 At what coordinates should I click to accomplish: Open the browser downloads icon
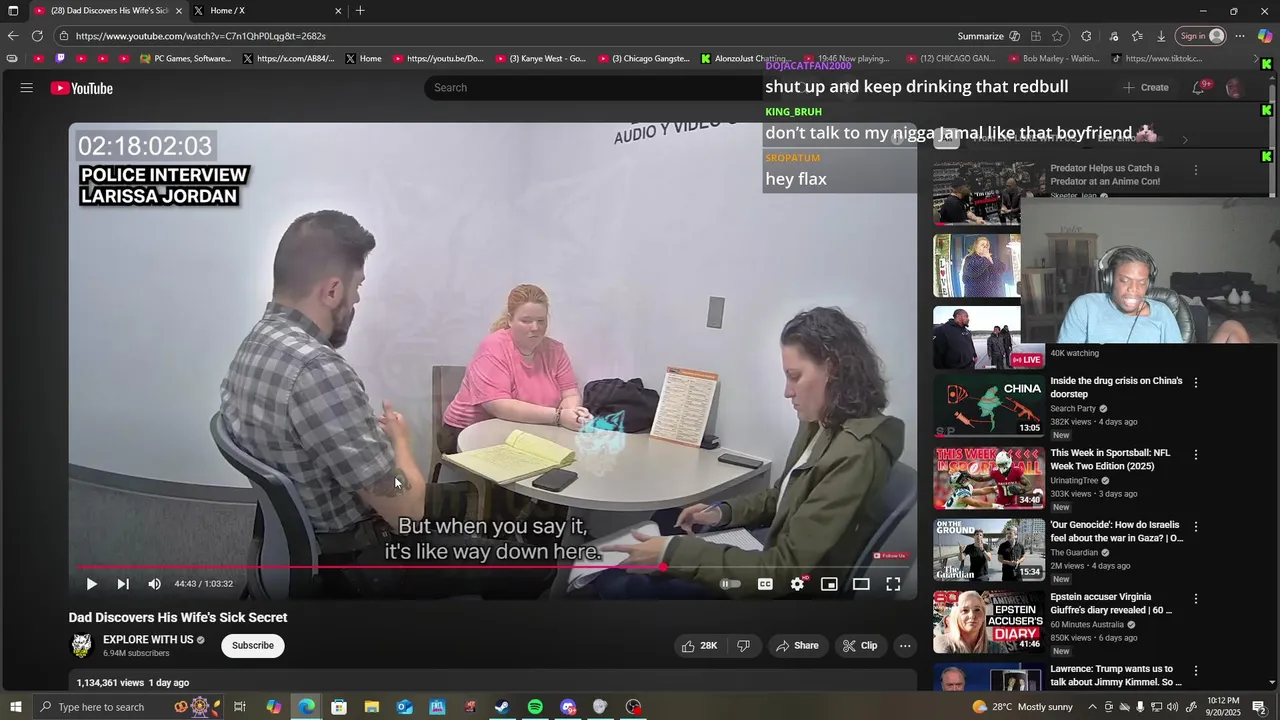pos(1161,36)
